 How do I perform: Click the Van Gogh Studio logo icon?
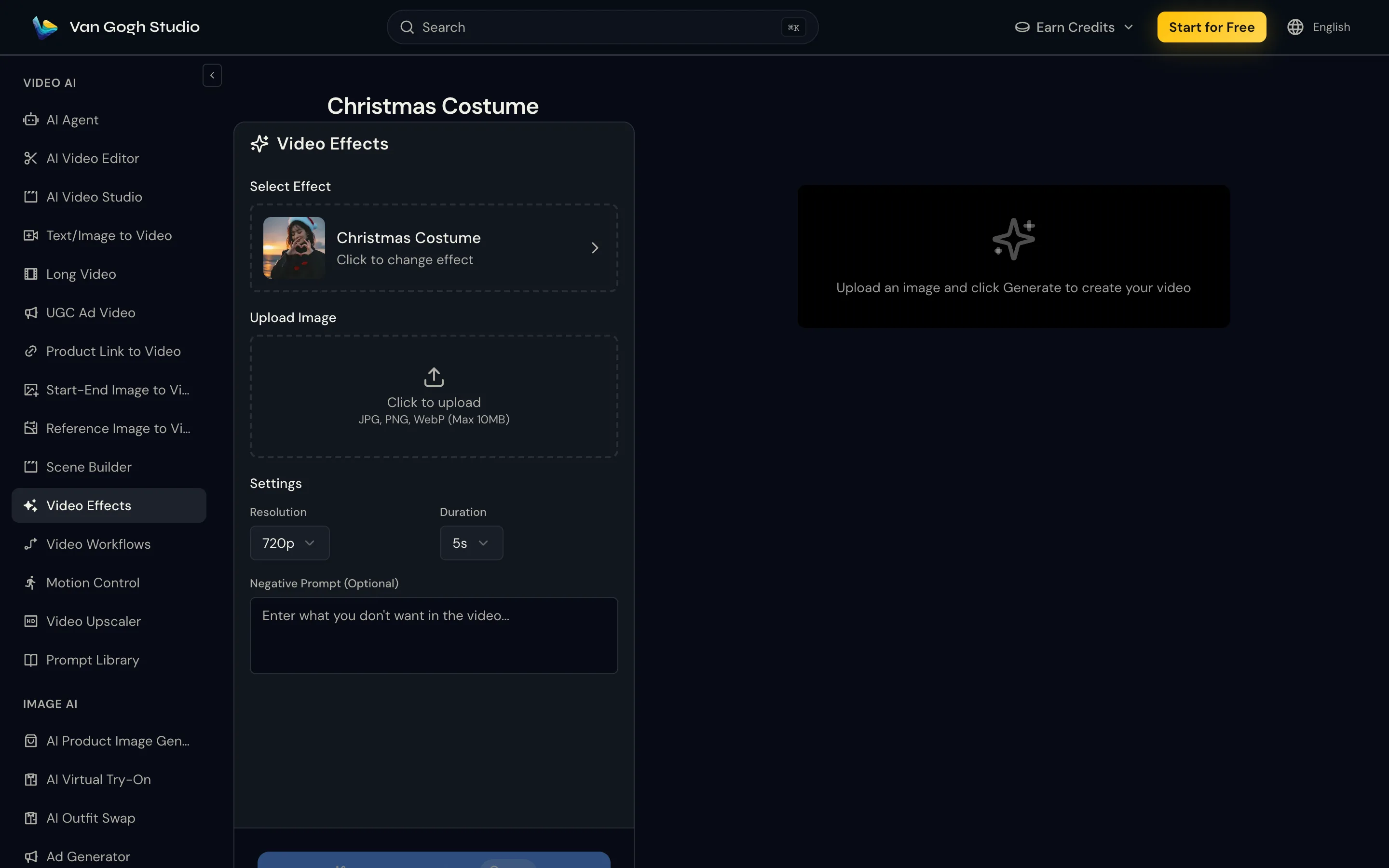point(45,27)
